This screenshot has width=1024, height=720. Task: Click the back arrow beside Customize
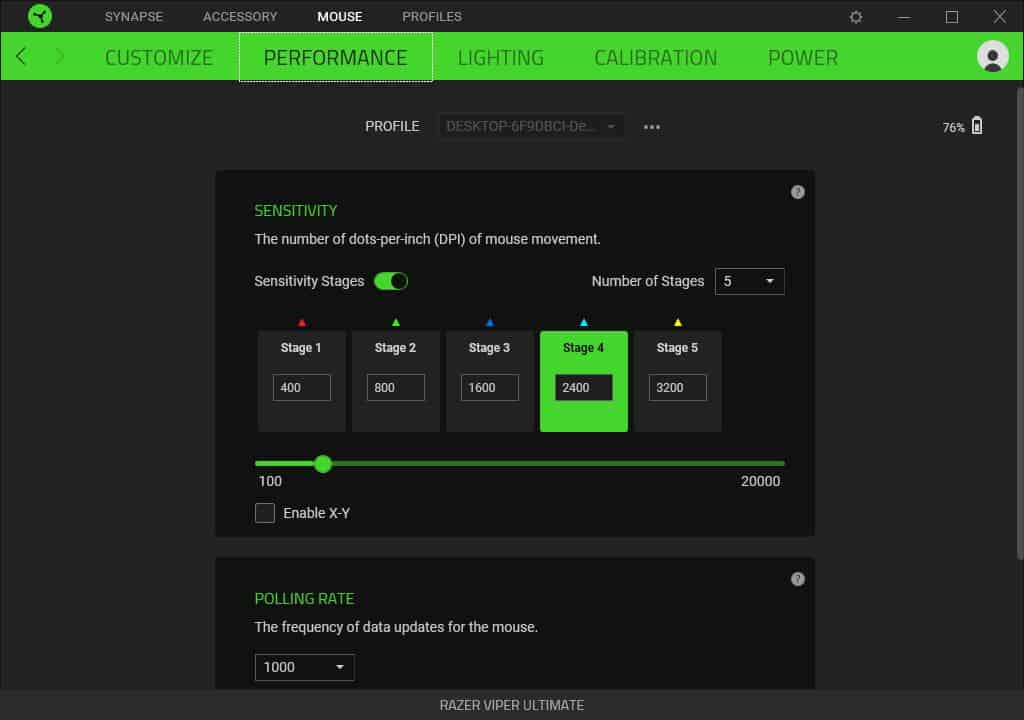(21, 56)
